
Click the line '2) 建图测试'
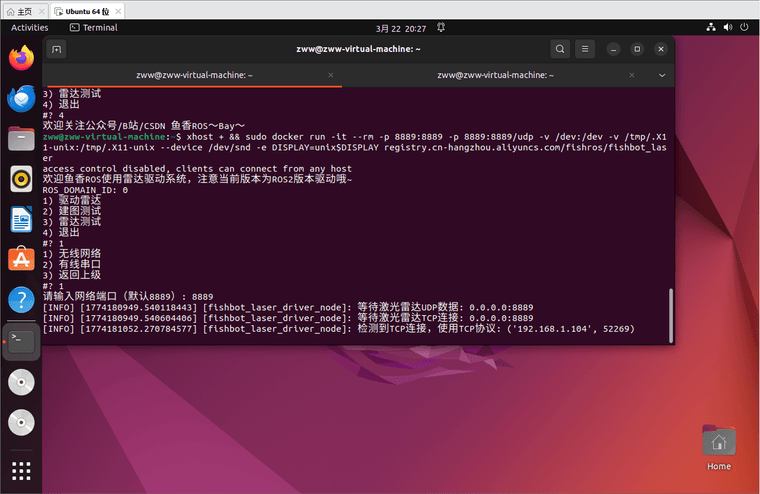[72, 211]
